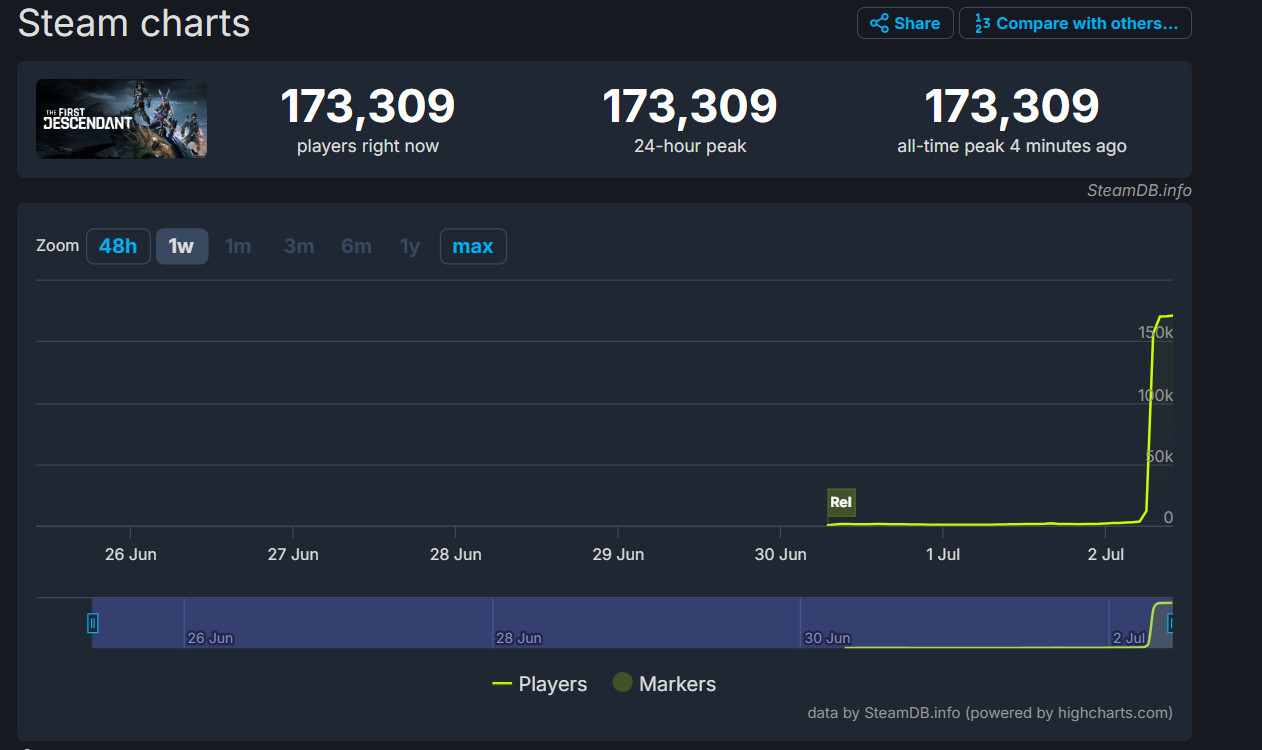Pick the 6m zoom option
This screenshot has width=1262, height=750.
356,246
